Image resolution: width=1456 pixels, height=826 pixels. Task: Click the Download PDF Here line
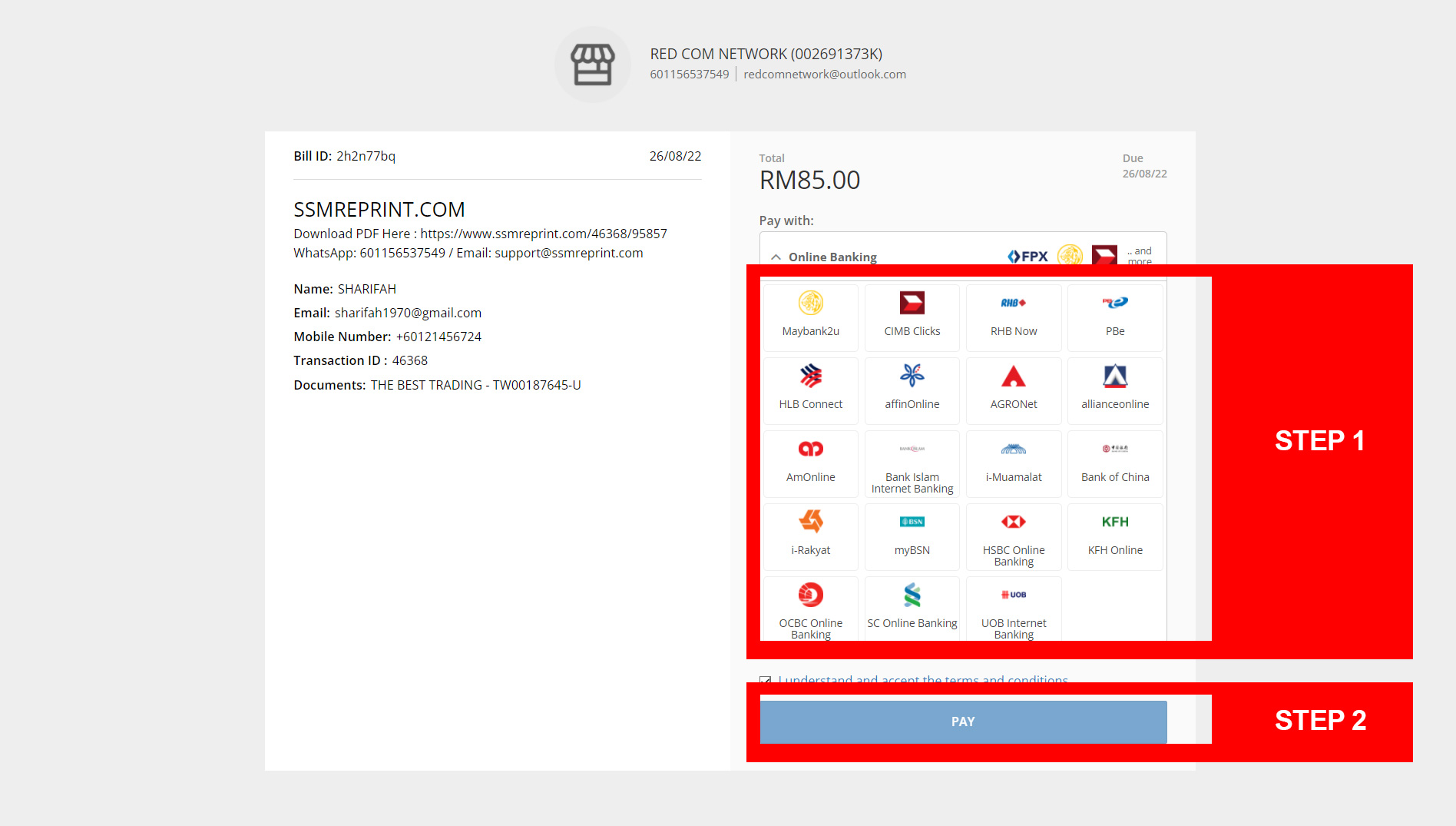point(480,234)
